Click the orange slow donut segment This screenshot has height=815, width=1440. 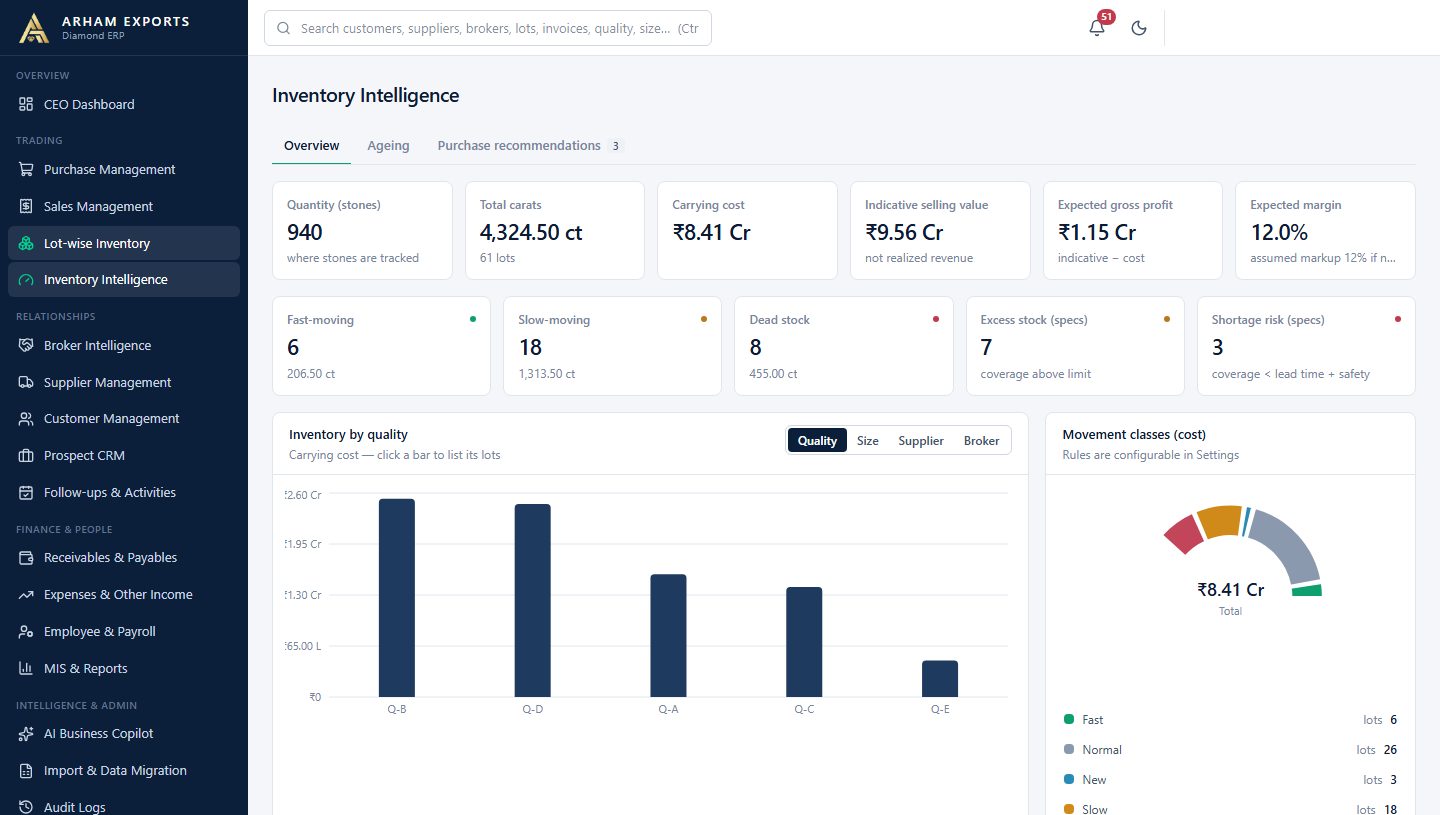[x=1219, y=520]
